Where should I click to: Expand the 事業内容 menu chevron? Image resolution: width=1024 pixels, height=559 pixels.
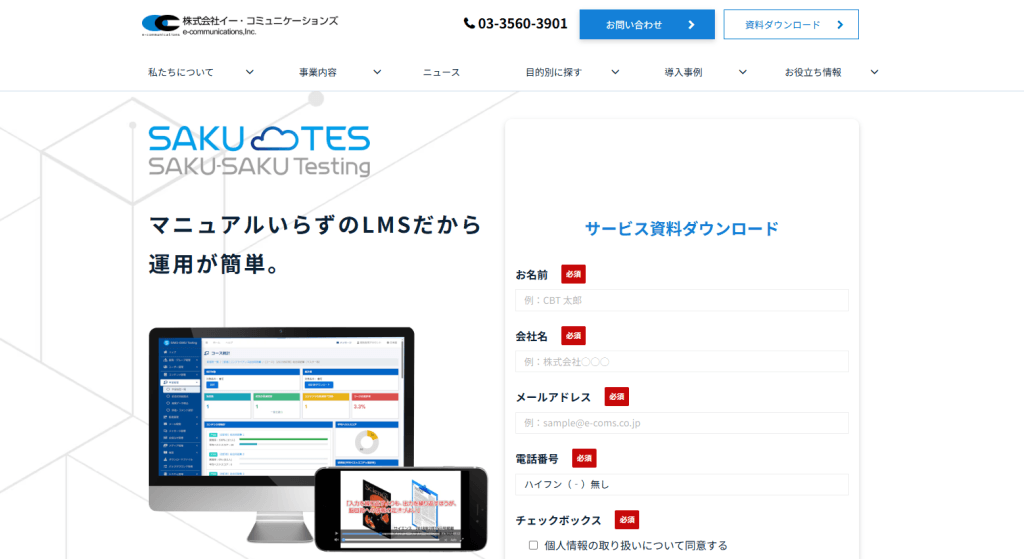tap(377, 72)
